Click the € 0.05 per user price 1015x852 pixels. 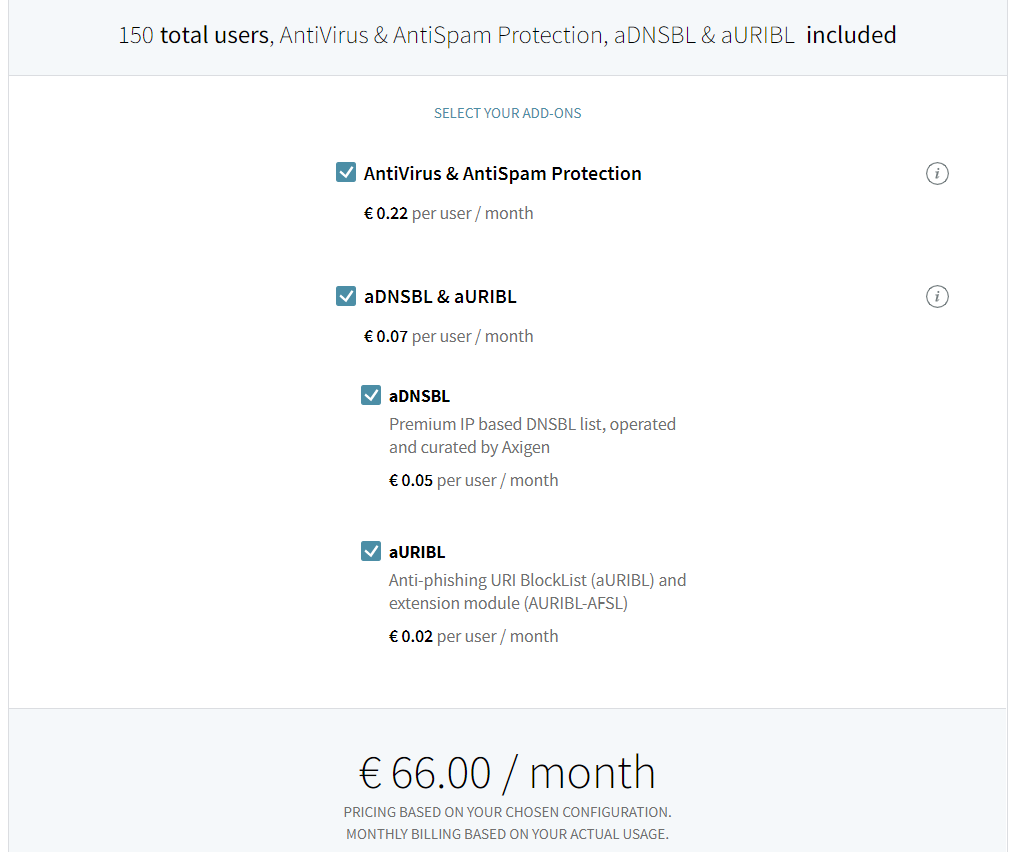pyautogui.click(x=473, y=480)
